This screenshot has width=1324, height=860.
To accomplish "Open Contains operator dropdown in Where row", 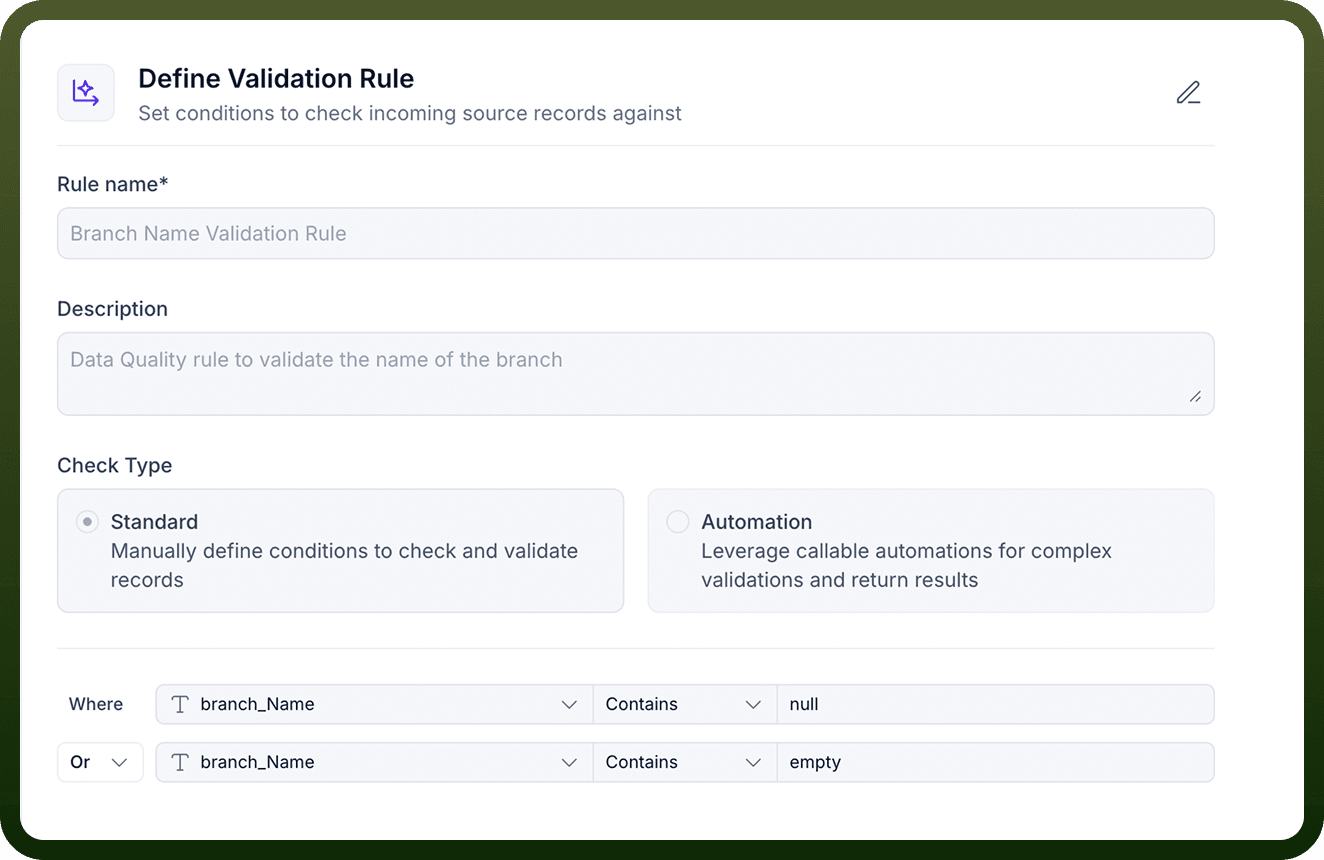I will [685, 704].
